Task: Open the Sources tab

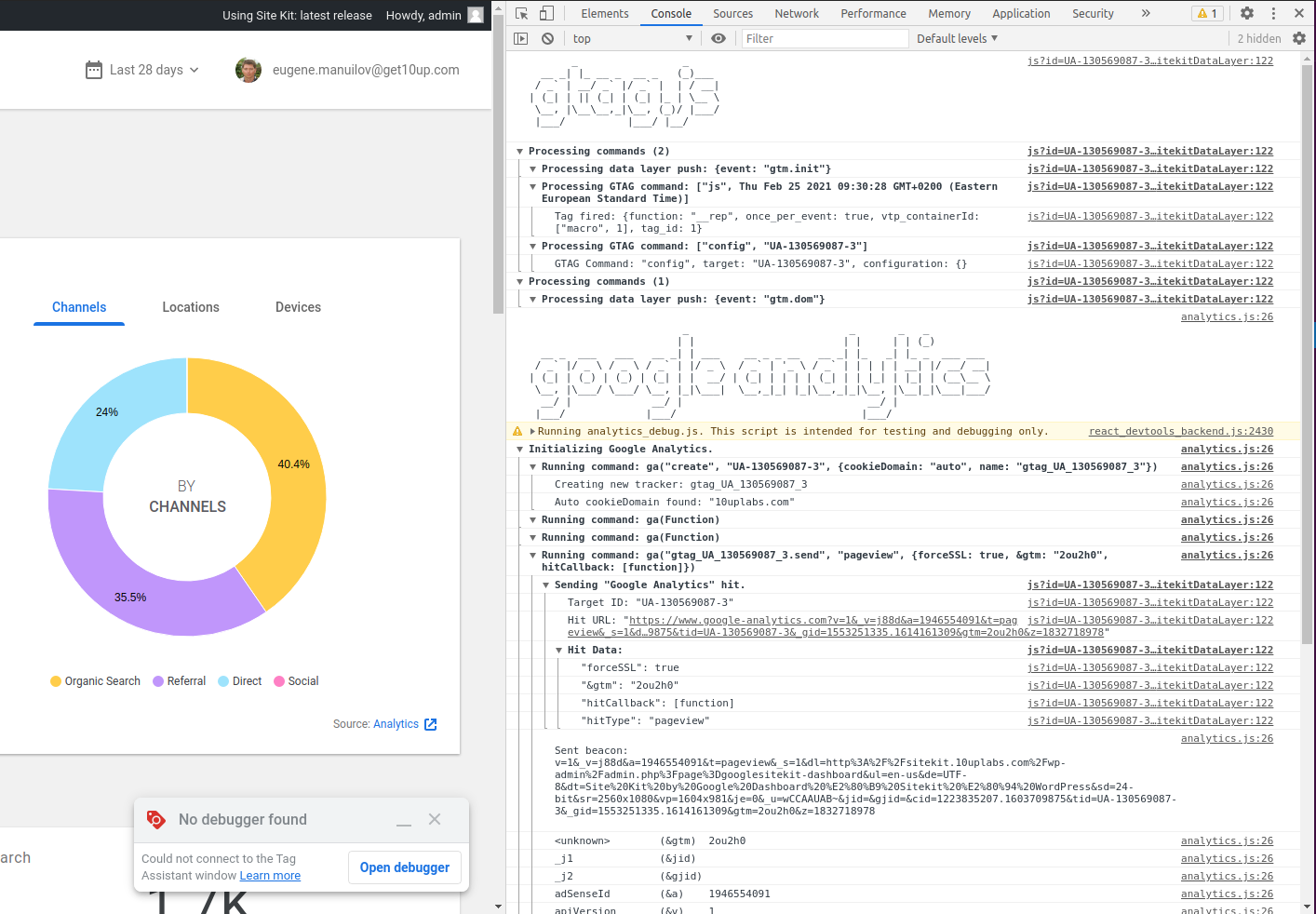Action: (733, 13)
